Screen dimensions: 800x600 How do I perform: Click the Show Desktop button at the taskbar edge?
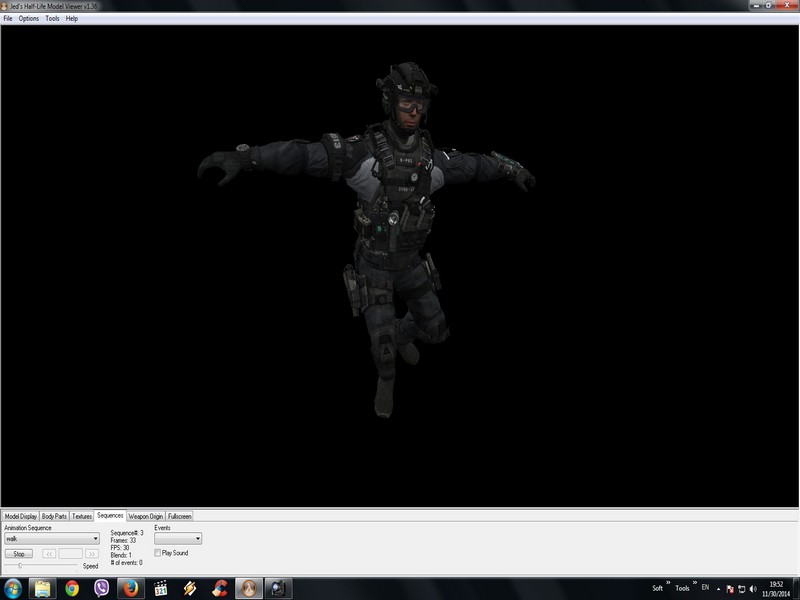click(796, 589)
